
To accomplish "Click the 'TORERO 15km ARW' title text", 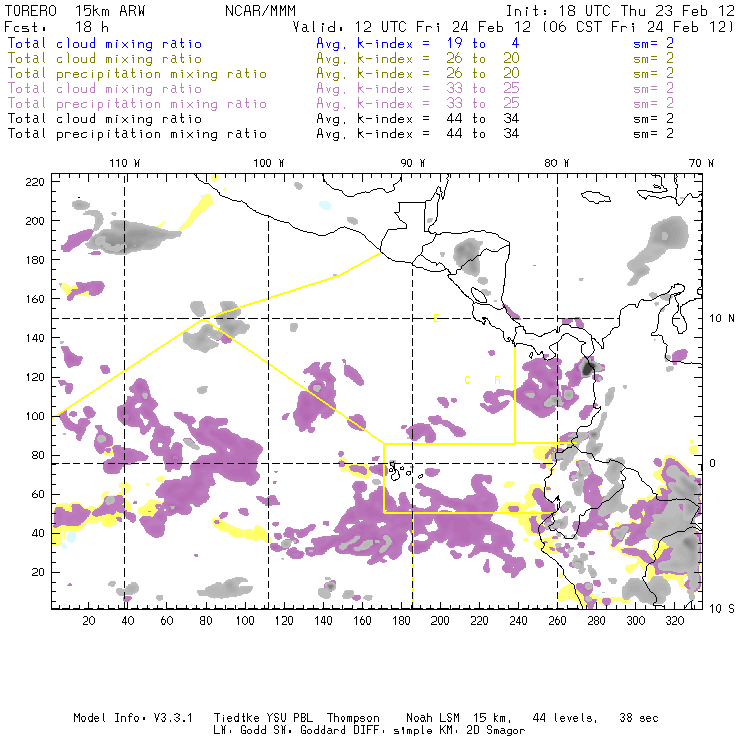I will [x=75, y=11].
